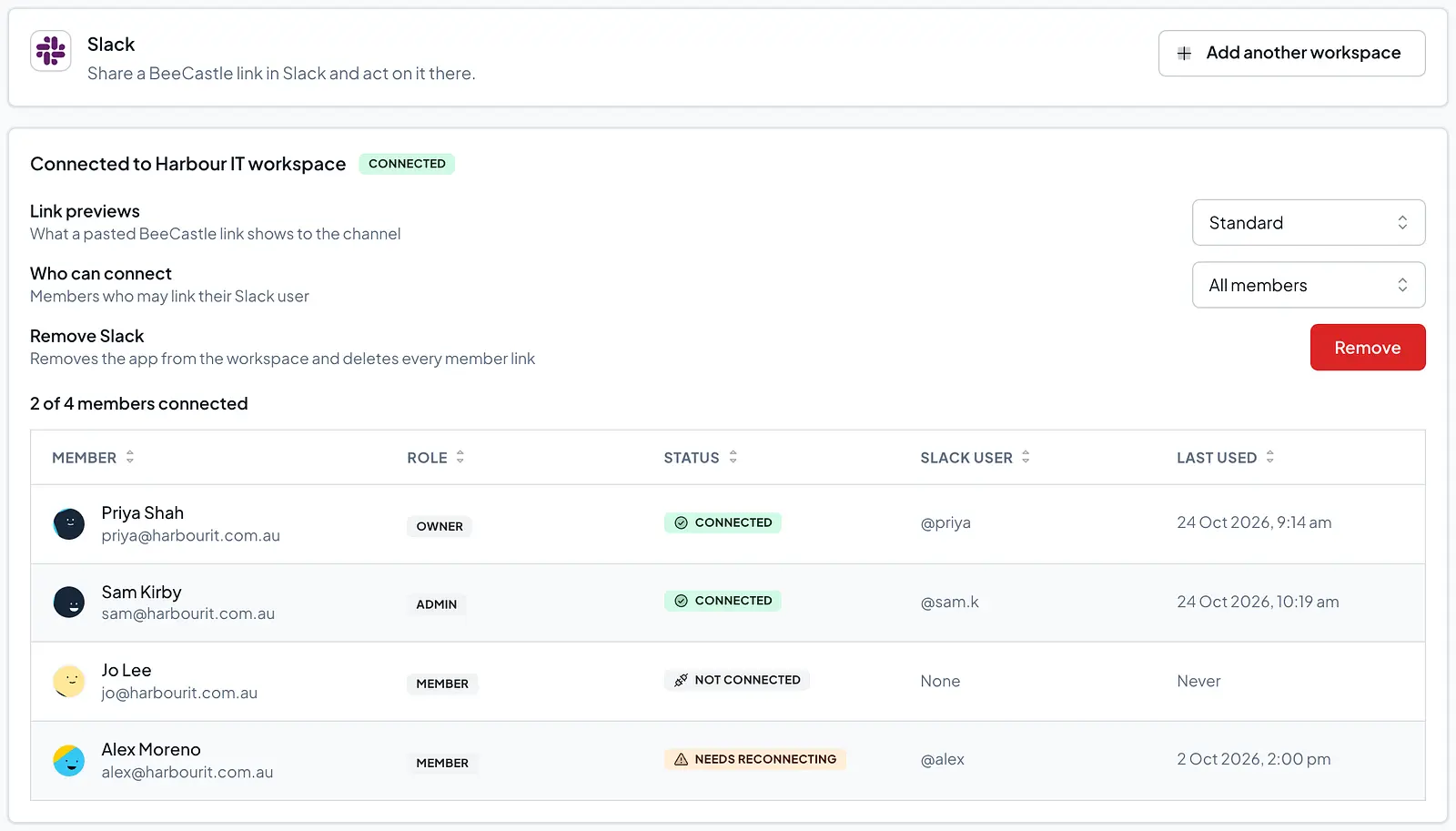
Task: Click Alex Moreno's avatar
Action: [69, 760]
